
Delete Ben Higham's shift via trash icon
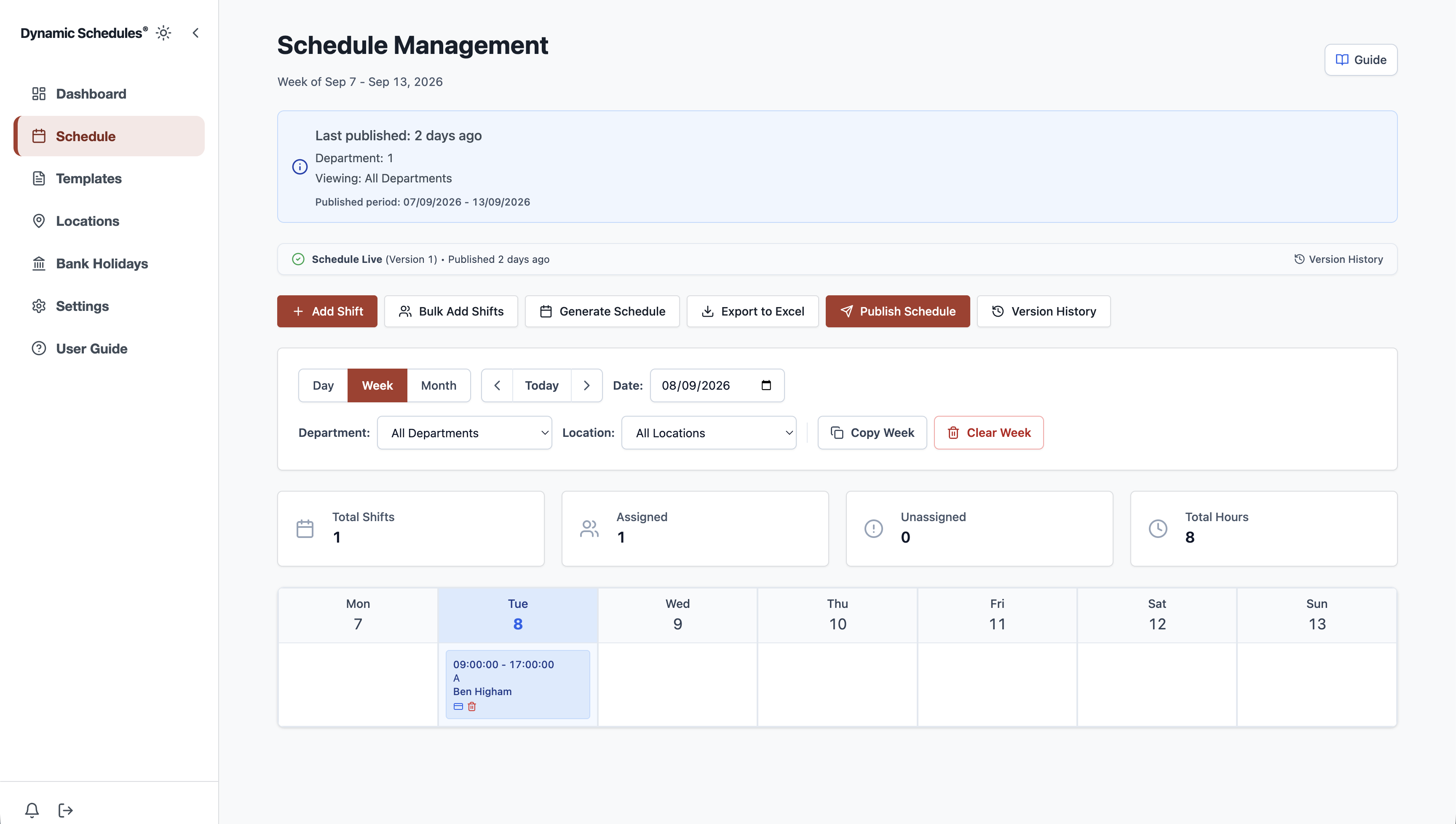(472, 706)
